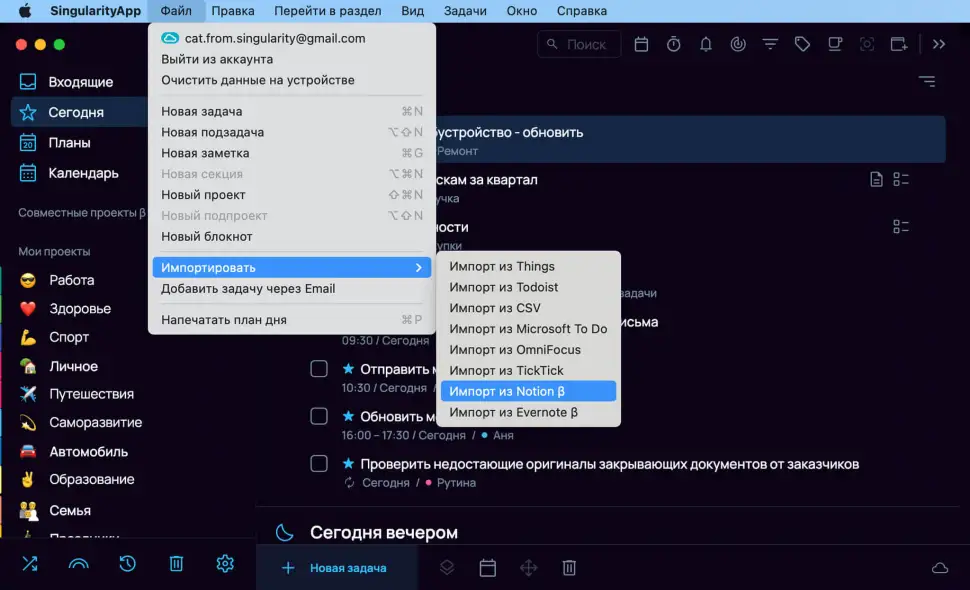Click the 'Новая задача' button at bottom
Image resolution: width=970 pixels, height=590 pixels.
(x=335, y=568)
